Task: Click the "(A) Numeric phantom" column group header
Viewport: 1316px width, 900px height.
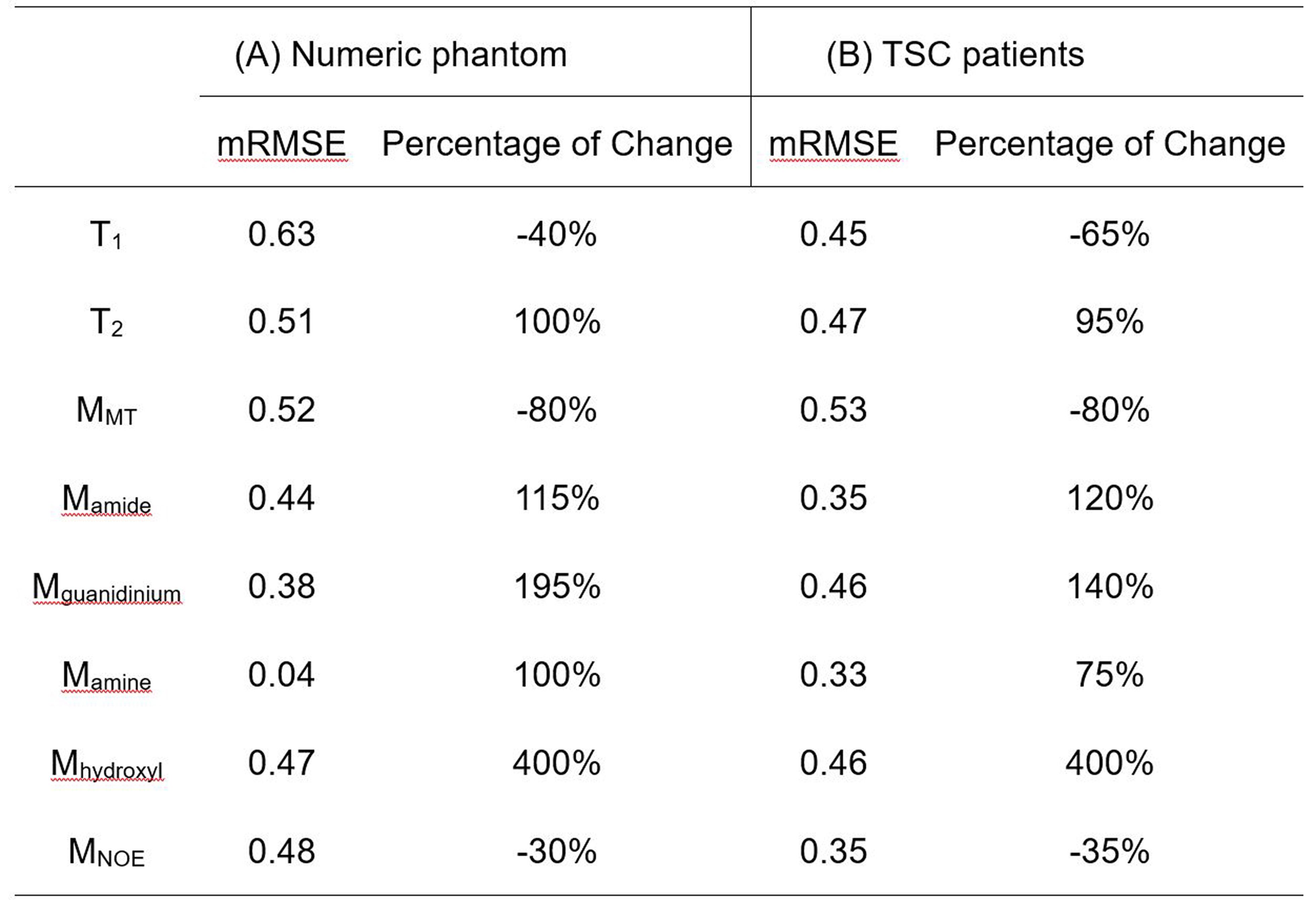Action: click(400, 55)
